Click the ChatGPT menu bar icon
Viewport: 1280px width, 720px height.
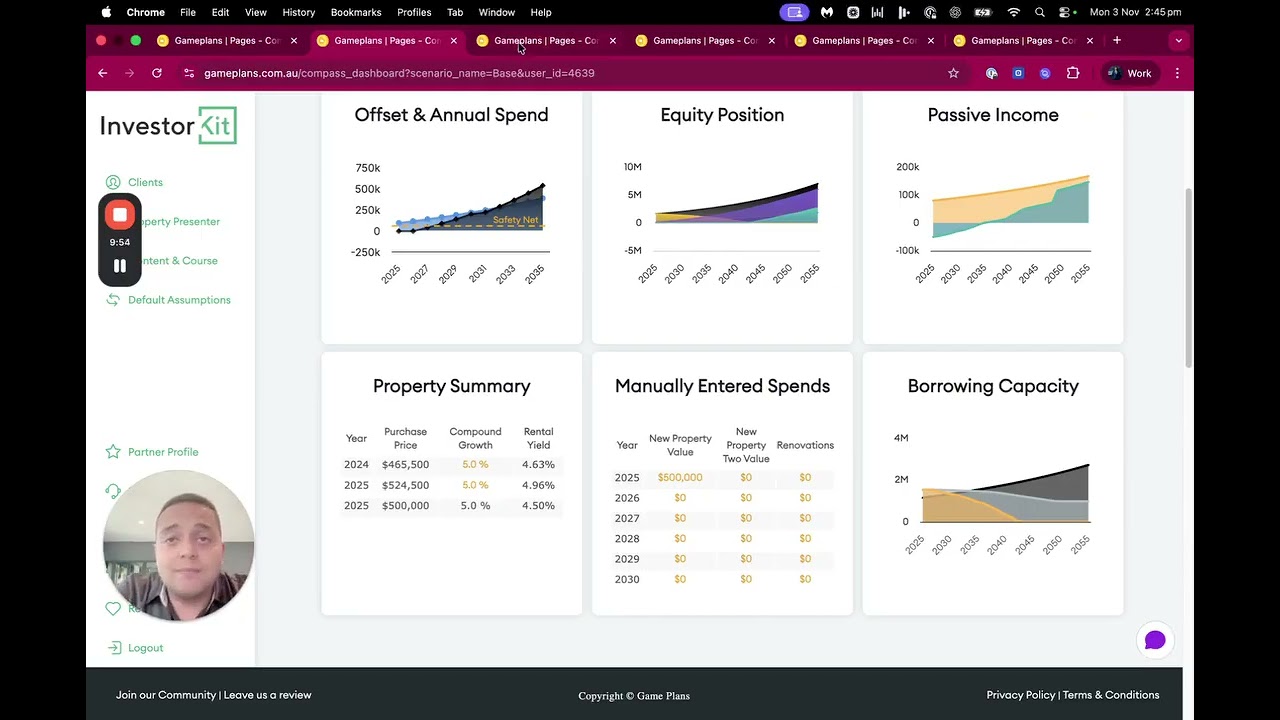955,12
